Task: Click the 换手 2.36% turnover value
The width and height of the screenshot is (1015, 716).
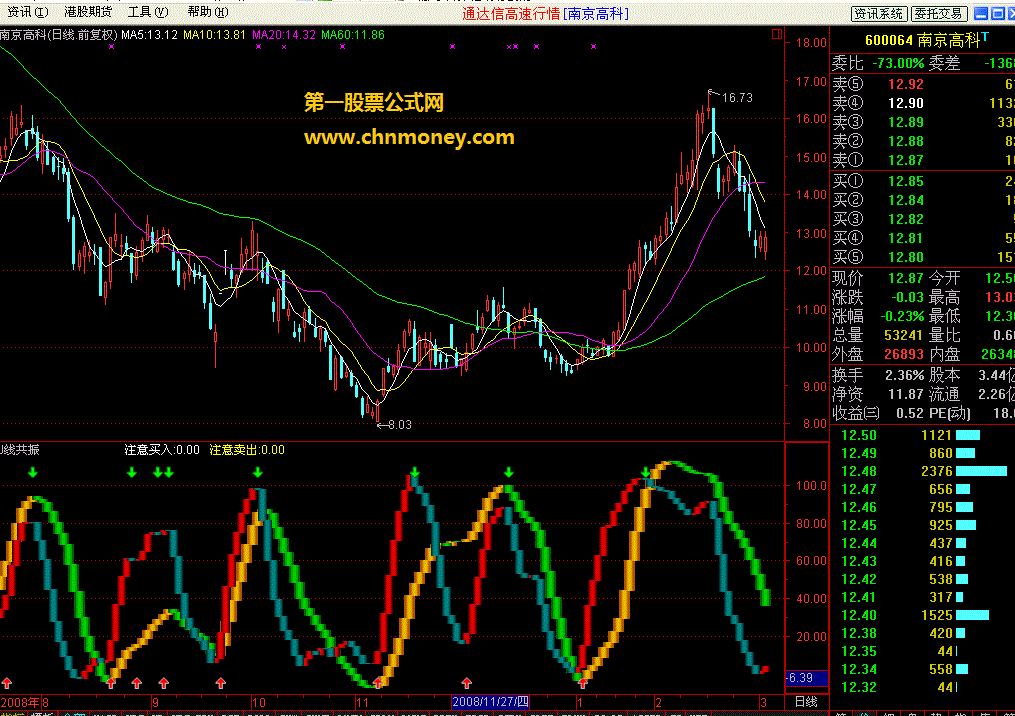Action: pos(904,375)
